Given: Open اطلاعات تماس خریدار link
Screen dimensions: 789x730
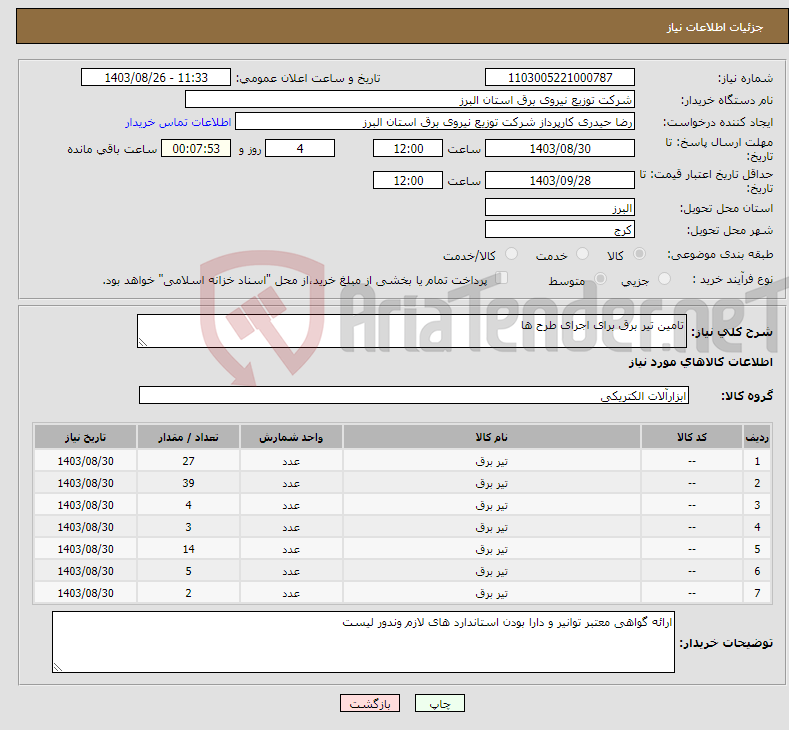Looking at the screenshot, I should click(x=178, y=122).
